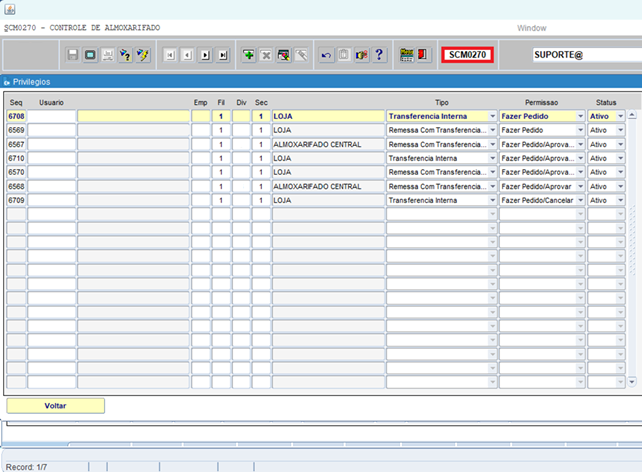Click the Seq cell 6709

pyautogui.click(x=16, y=200)
